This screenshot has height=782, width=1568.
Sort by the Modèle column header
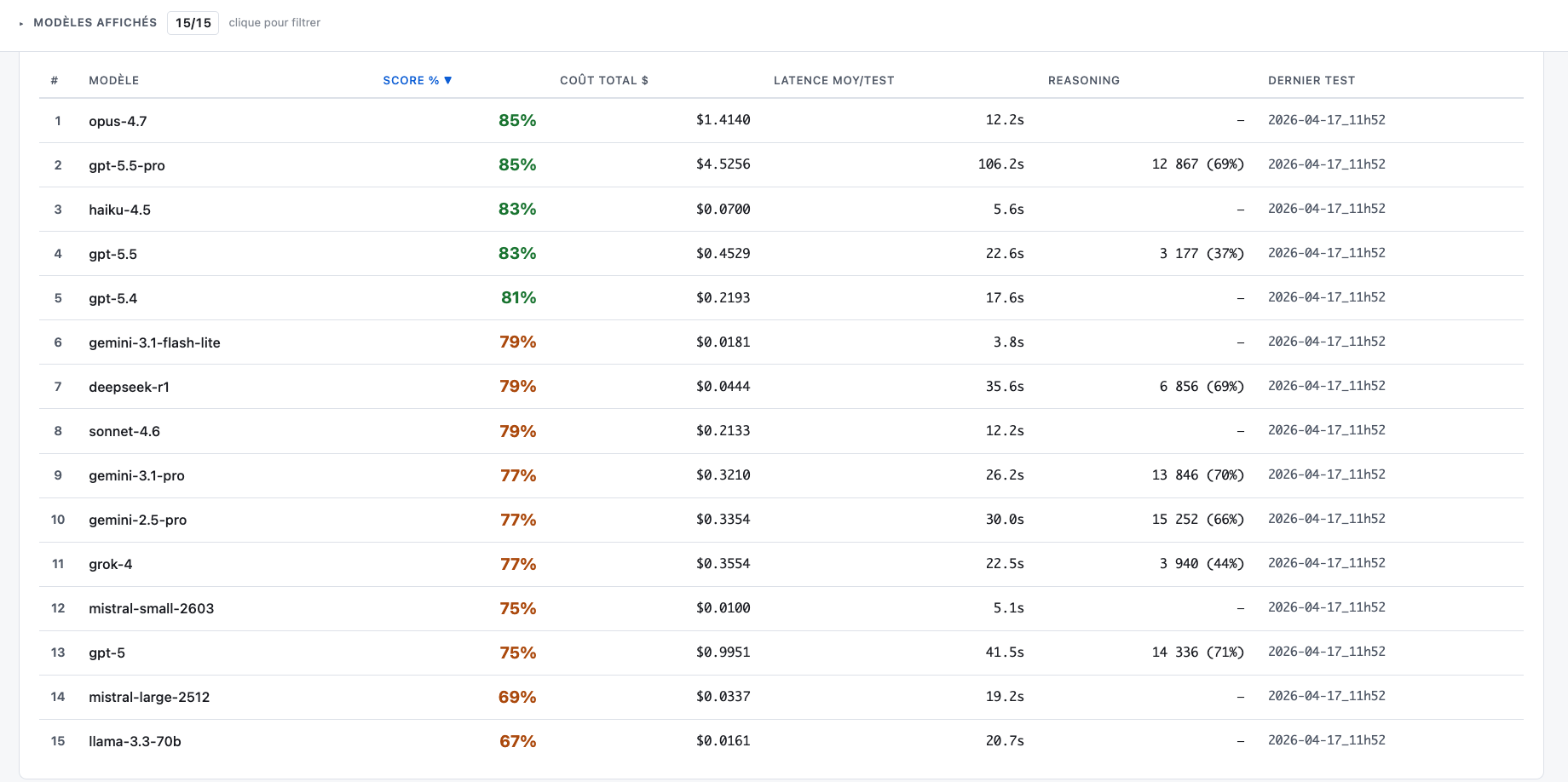pos(114,80)
